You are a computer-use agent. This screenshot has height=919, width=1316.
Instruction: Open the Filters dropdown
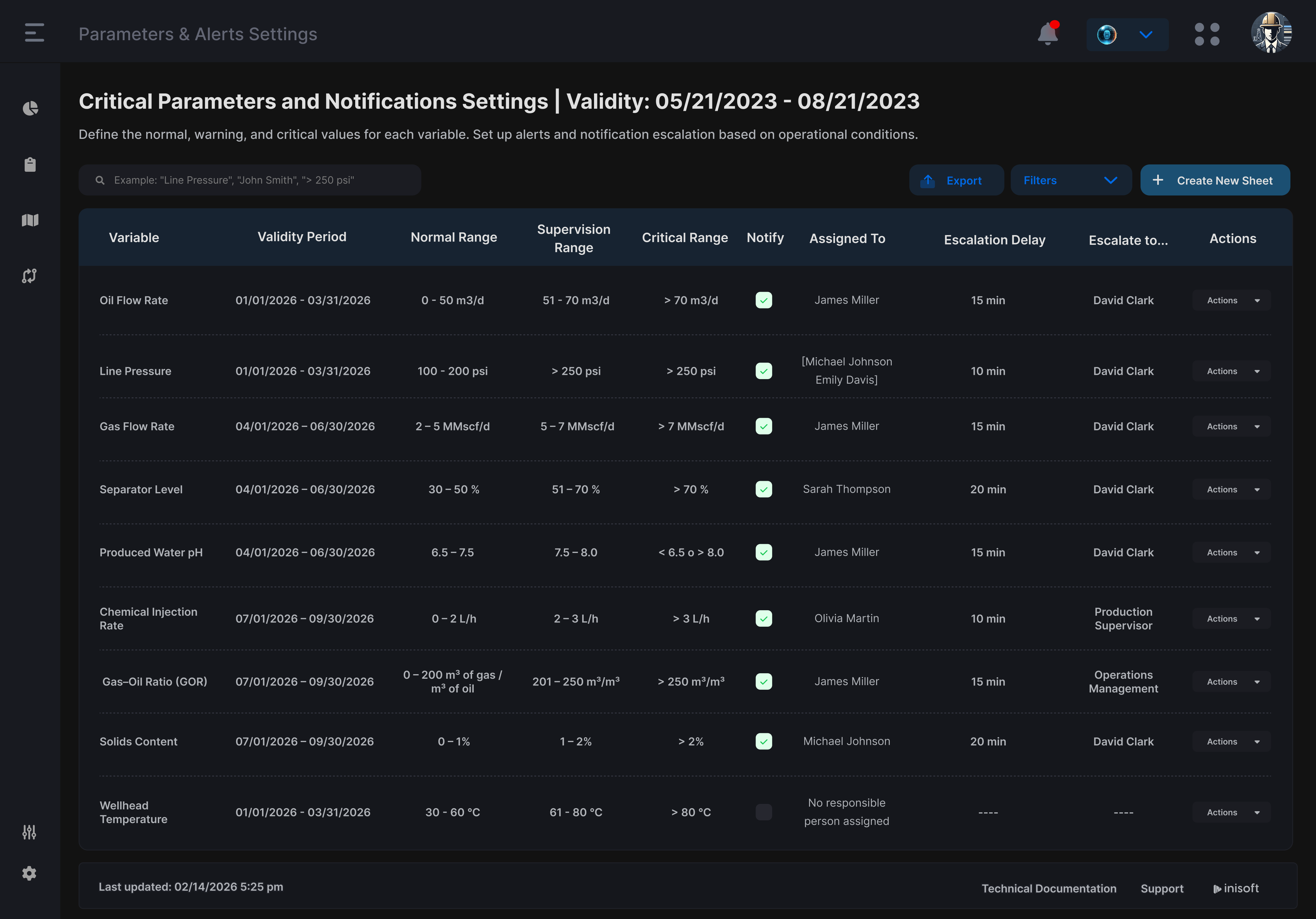(1071, 180)
